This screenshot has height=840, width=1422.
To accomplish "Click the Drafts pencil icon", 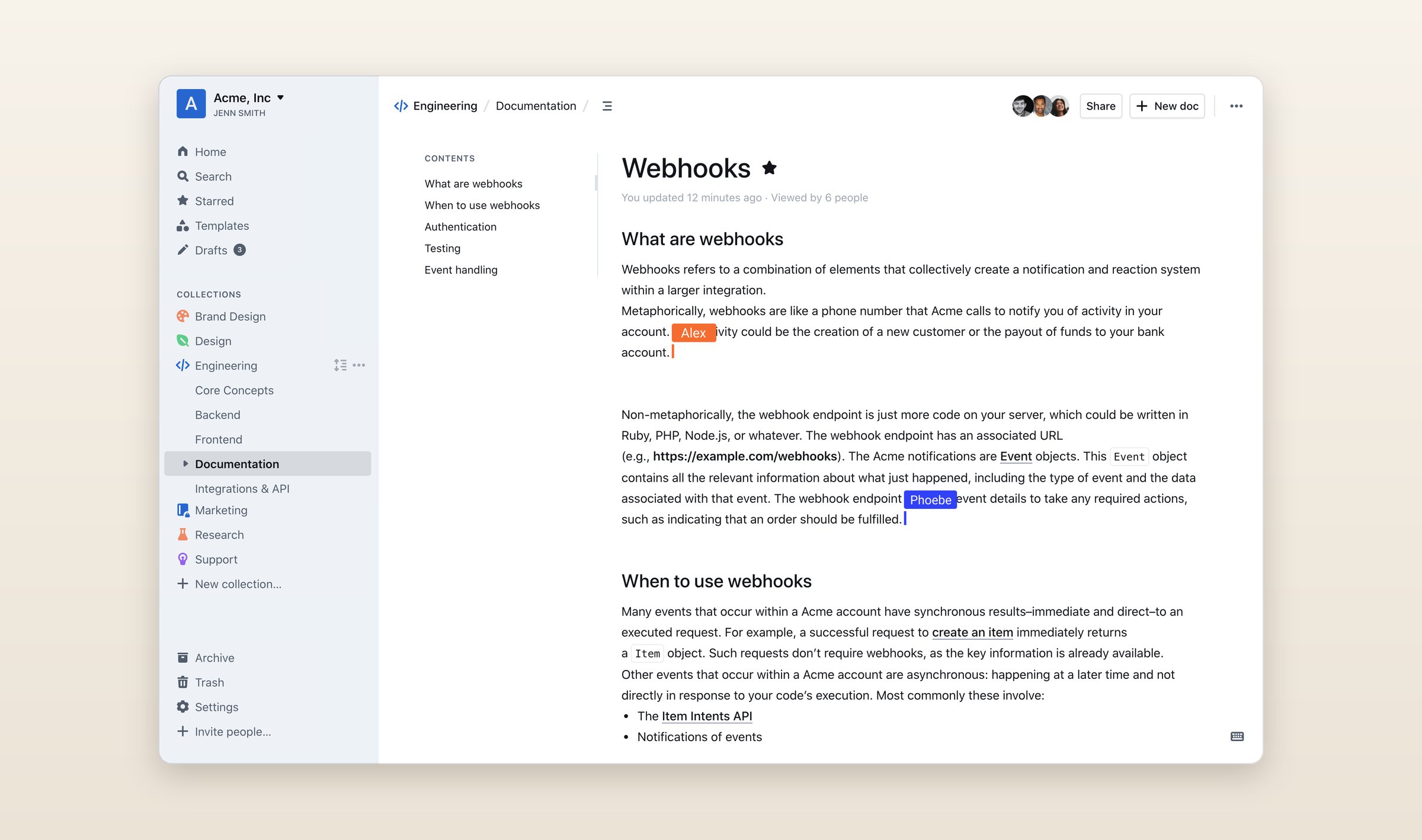I will coord(182,250).
